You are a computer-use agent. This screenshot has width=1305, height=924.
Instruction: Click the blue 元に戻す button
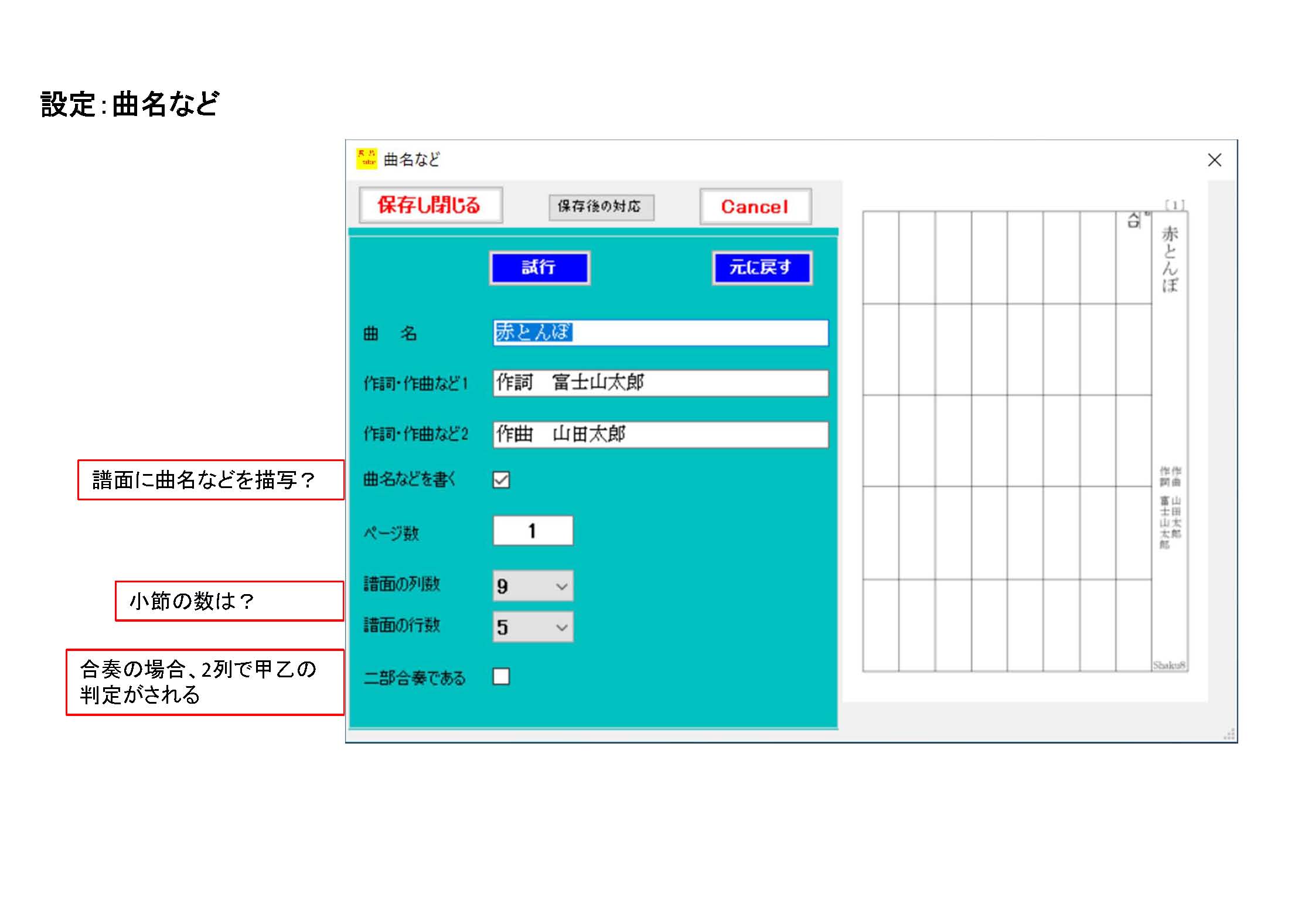point(761,268)
